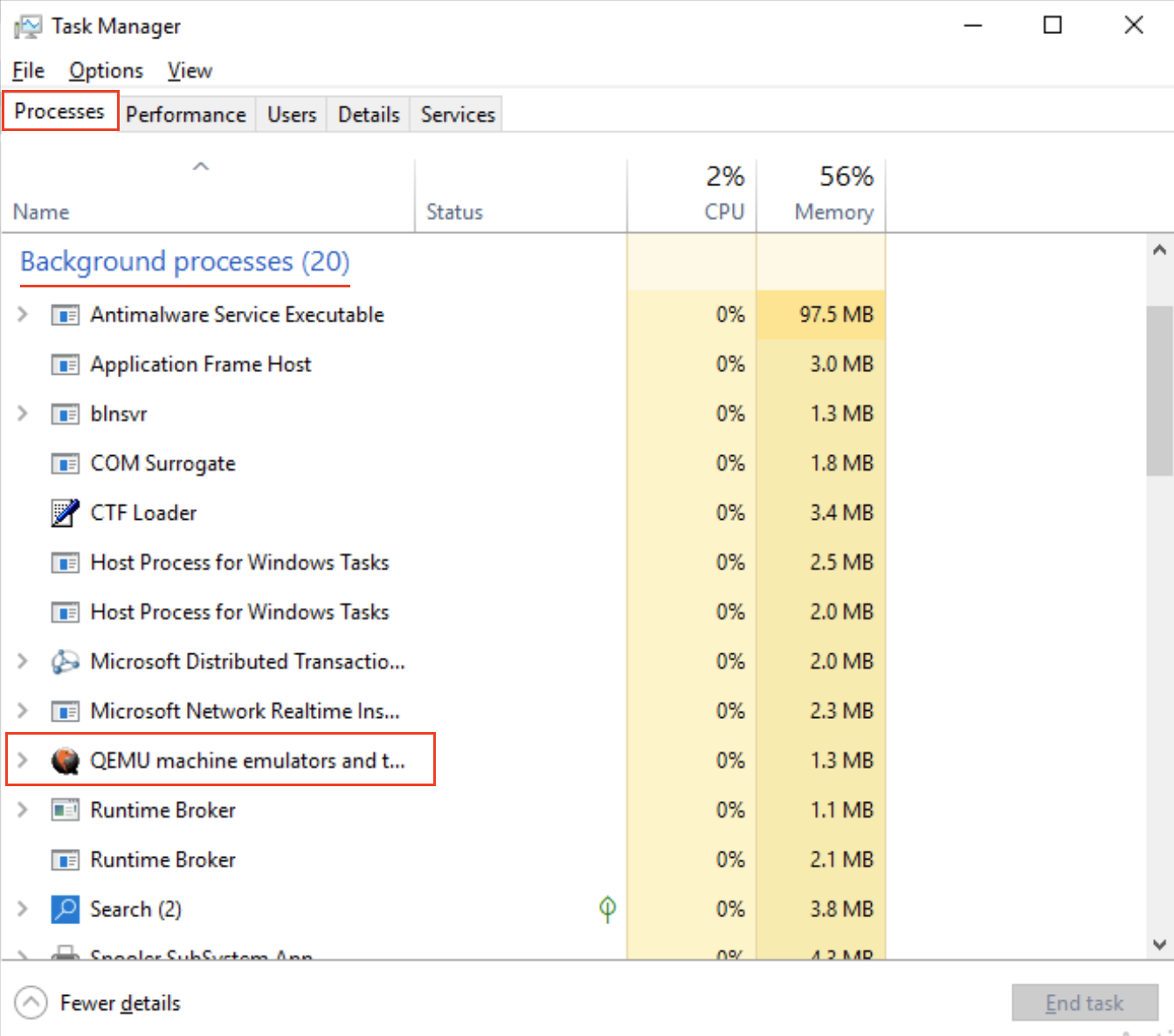The height and width of the screenshot is (1036, 1174).
Task: Open the Options menu
Action: [x=106, y=71]
